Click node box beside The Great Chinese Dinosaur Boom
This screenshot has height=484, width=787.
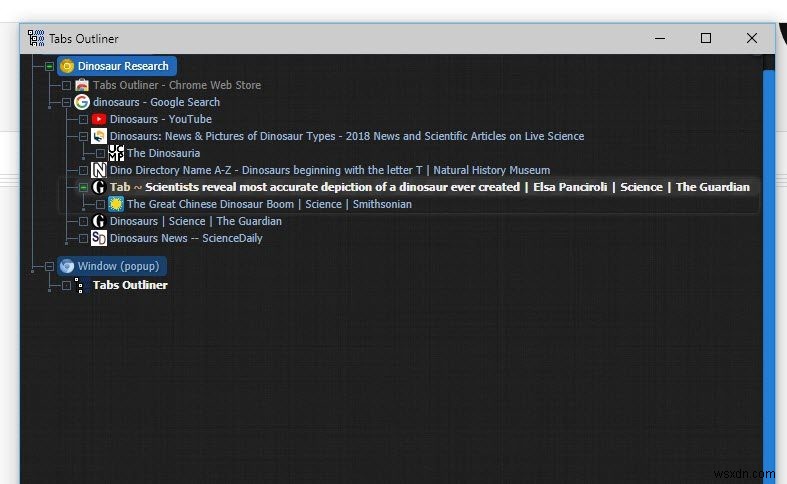(100, 205)
